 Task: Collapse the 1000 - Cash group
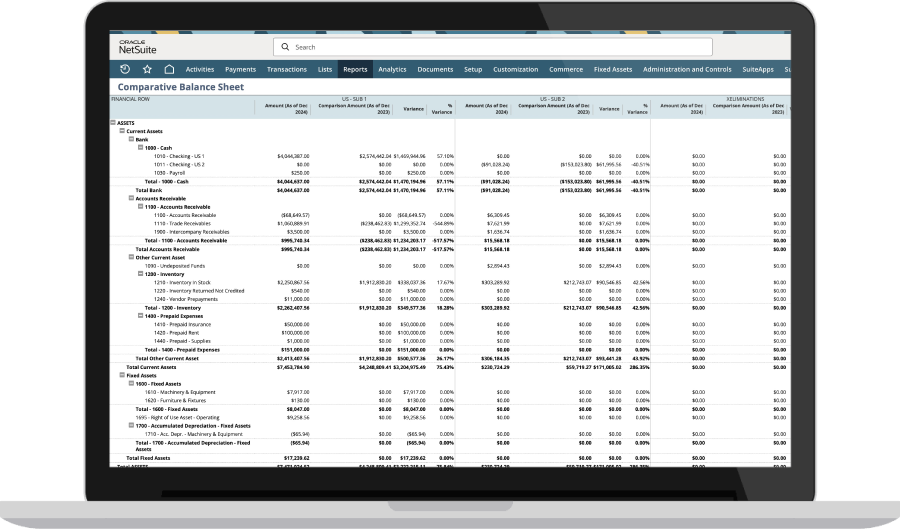click(141, 147)
